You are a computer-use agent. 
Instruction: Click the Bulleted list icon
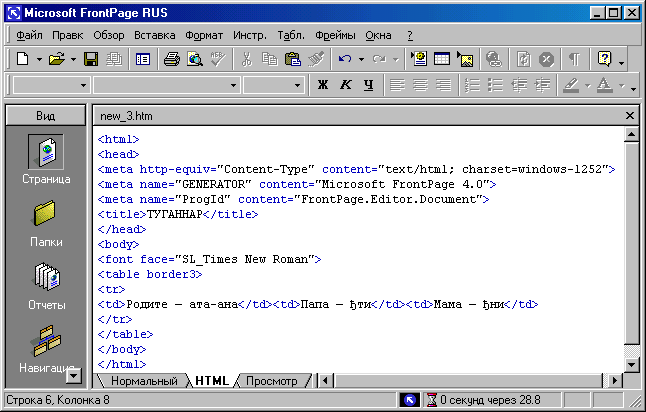(496, 85)
